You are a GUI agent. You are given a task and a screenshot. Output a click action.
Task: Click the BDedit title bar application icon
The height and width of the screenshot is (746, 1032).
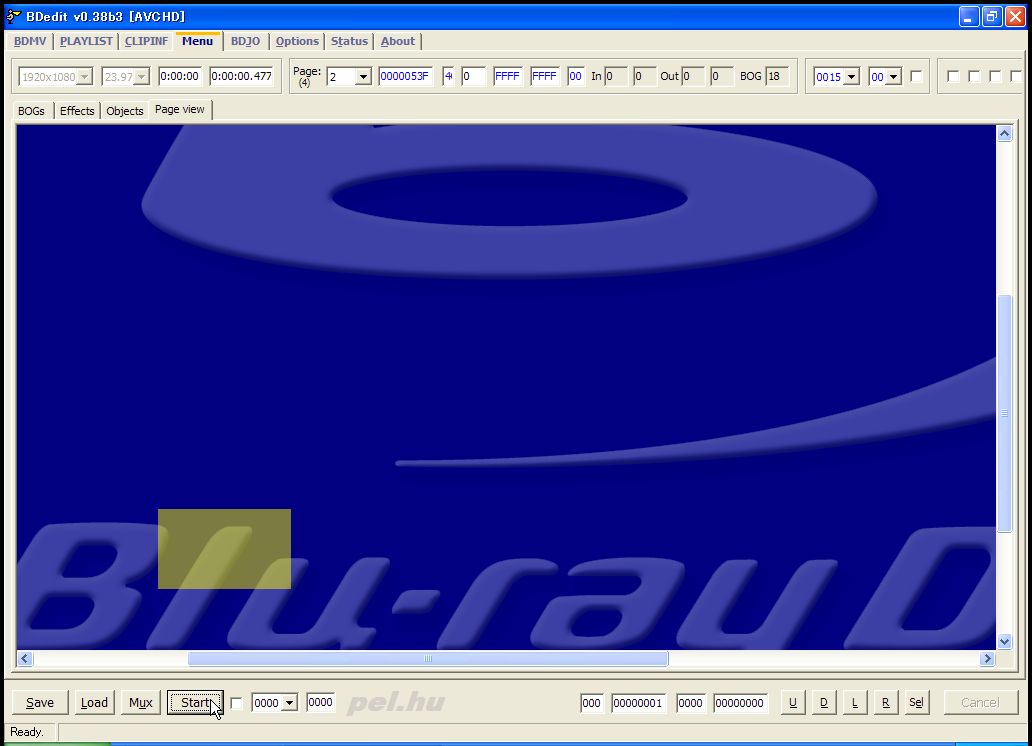tap(13, 16)
